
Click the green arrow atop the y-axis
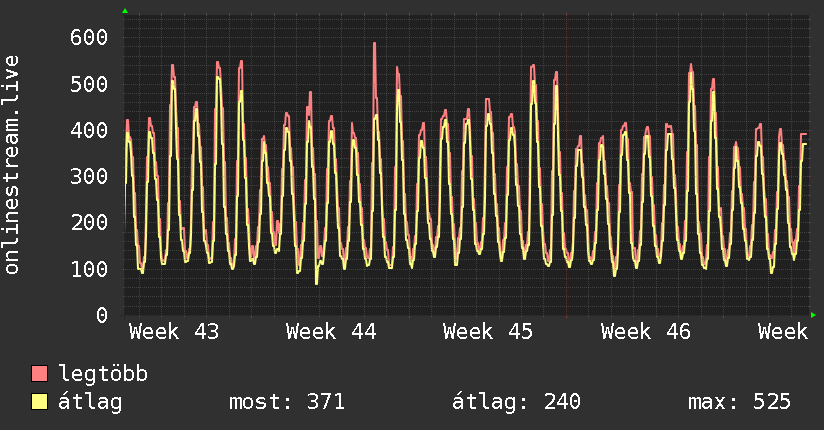(125, 11)
